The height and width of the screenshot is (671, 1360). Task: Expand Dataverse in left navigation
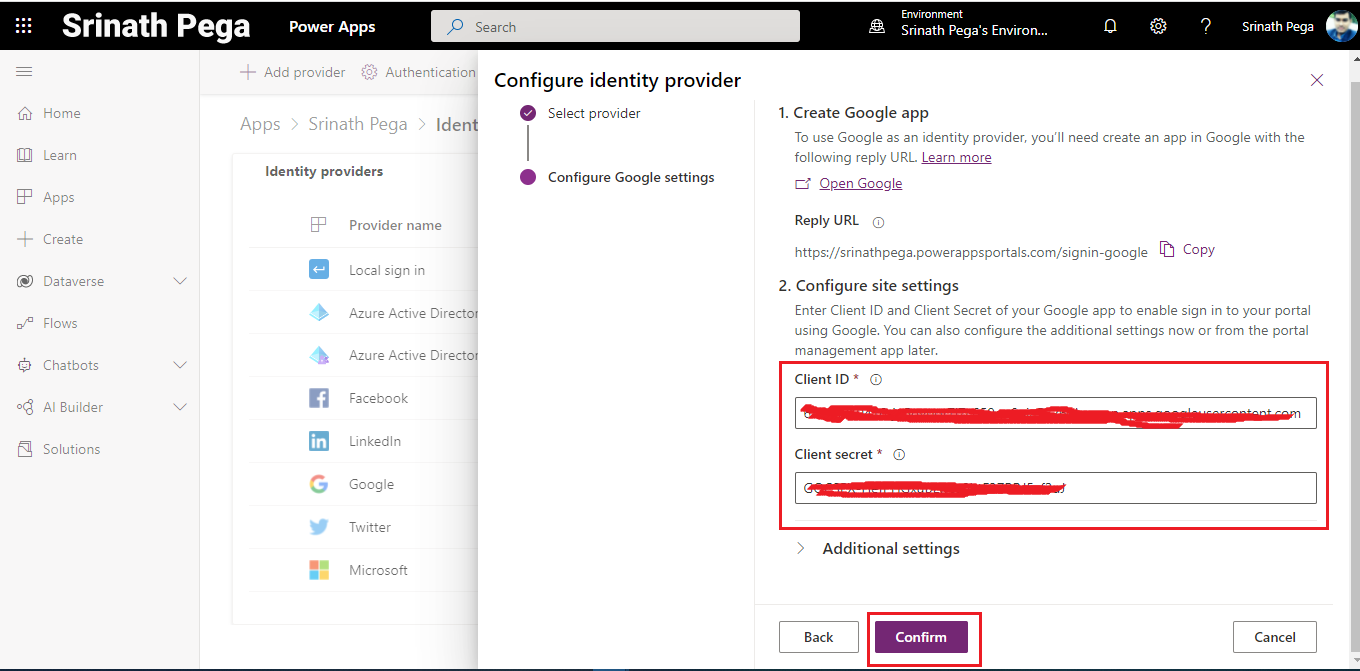pyautogui.click(x=180, y=282)
